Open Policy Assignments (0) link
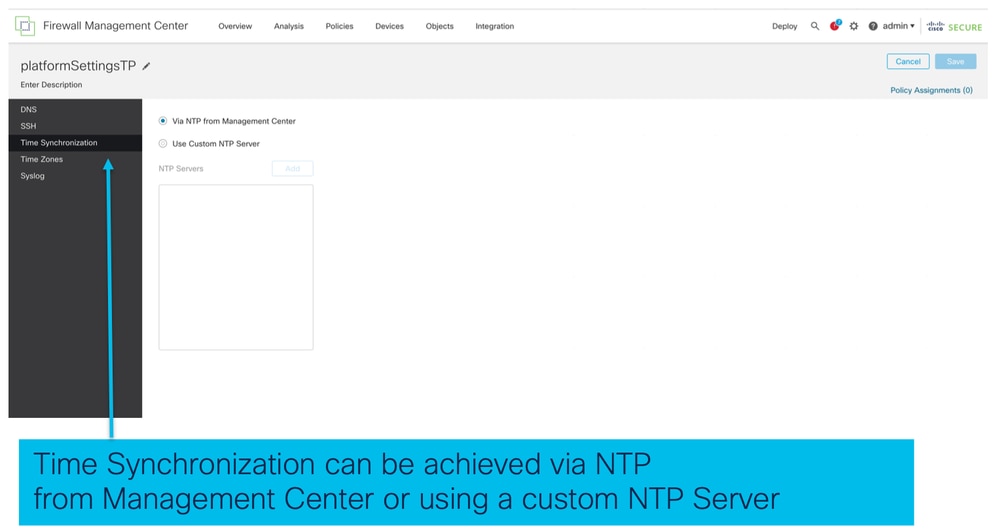Image resolution: width=999 pixels, height=532 pixels. click(931, 90)
